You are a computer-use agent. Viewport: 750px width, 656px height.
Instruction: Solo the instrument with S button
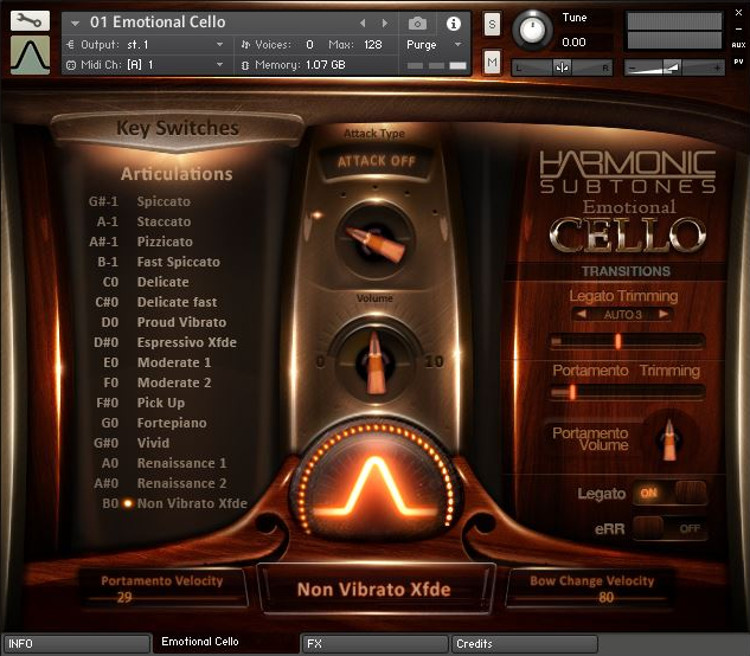point(492,24)
